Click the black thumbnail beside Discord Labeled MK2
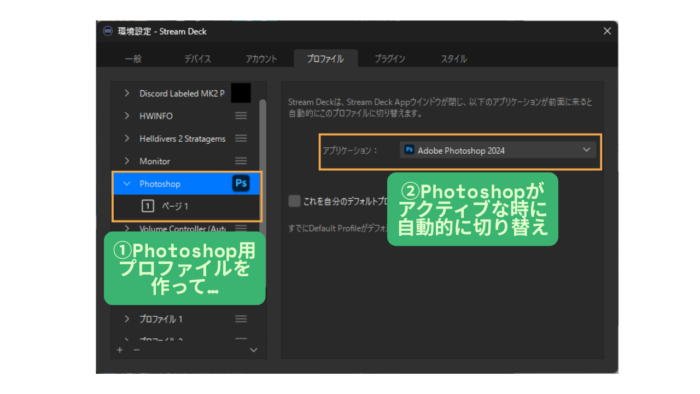The width and height of the screenshot is (700, 394). (241, 93)
